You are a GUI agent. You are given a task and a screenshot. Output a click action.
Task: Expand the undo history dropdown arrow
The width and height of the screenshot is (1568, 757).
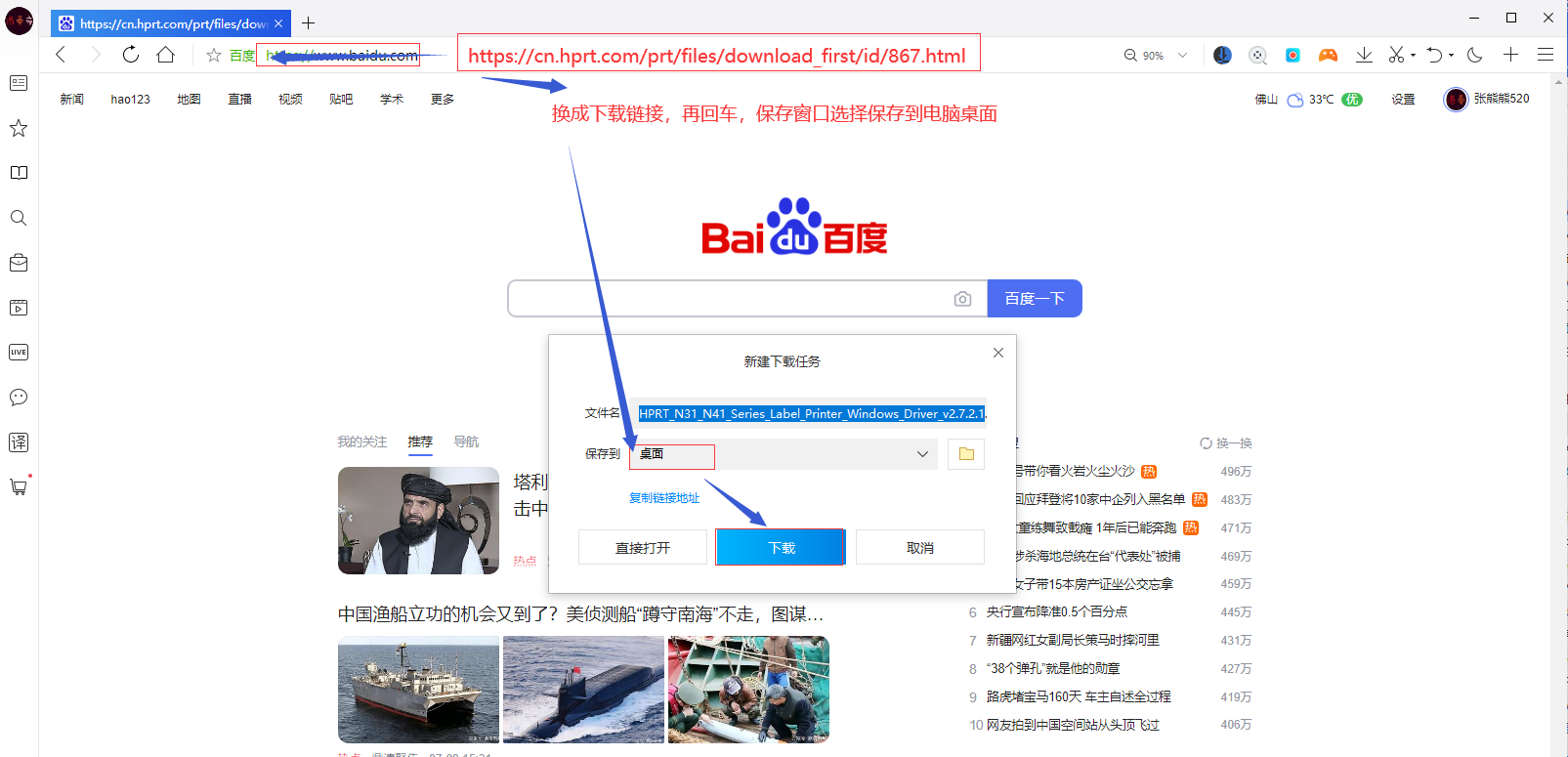point(1451,56)
